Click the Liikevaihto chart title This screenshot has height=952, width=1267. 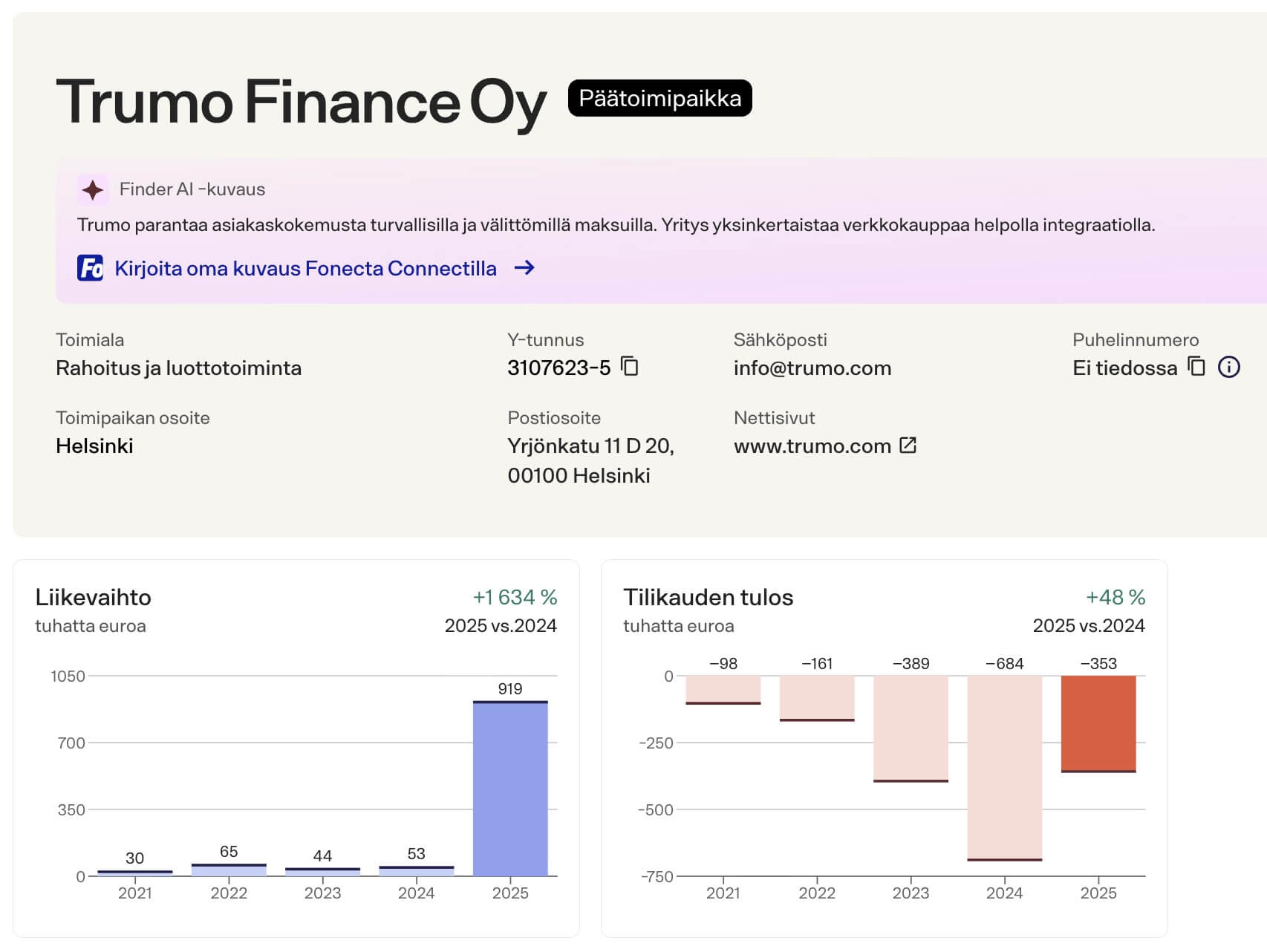(x=94, y=597)
